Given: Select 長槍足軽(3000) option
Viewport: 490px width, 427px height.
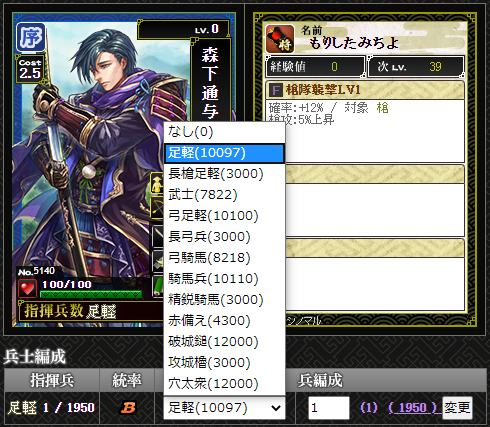Looking at the screenshot, I should coord(224,174).
